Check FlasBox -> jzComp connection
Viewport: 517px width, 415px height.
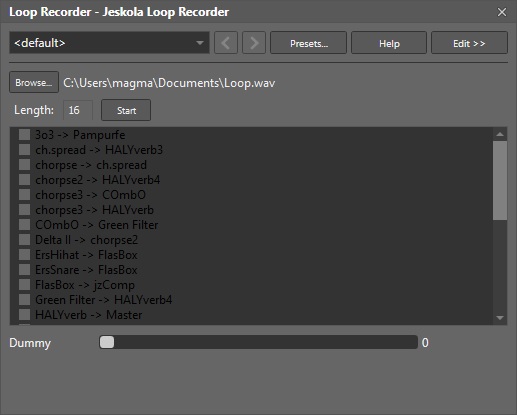[x=24, y=285]
